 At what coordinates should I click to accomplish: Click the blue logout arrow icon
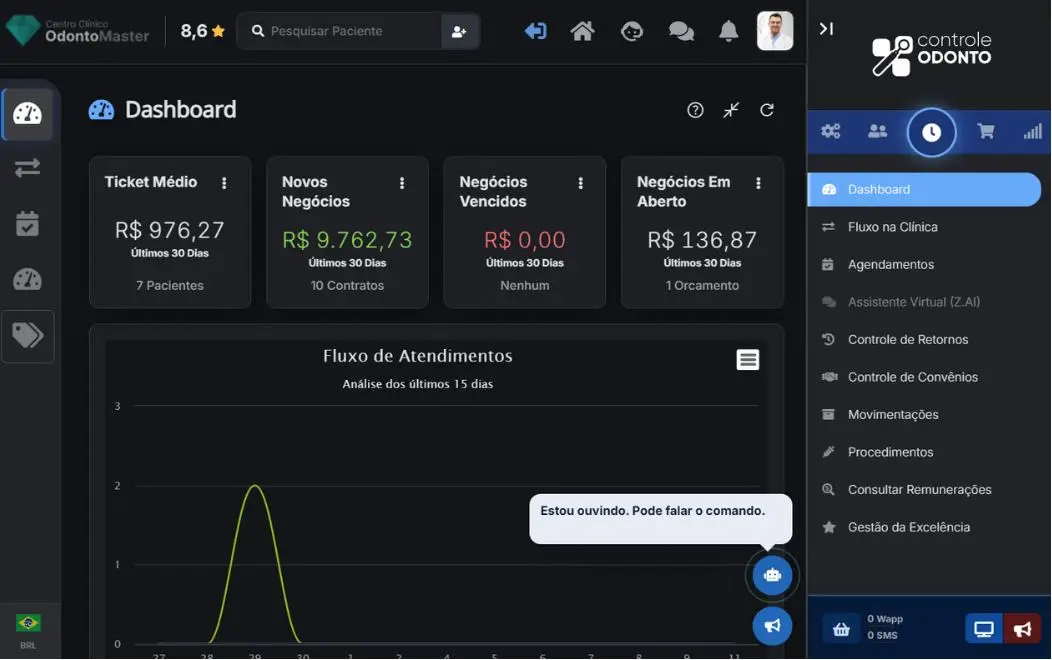tap(535, 31)
